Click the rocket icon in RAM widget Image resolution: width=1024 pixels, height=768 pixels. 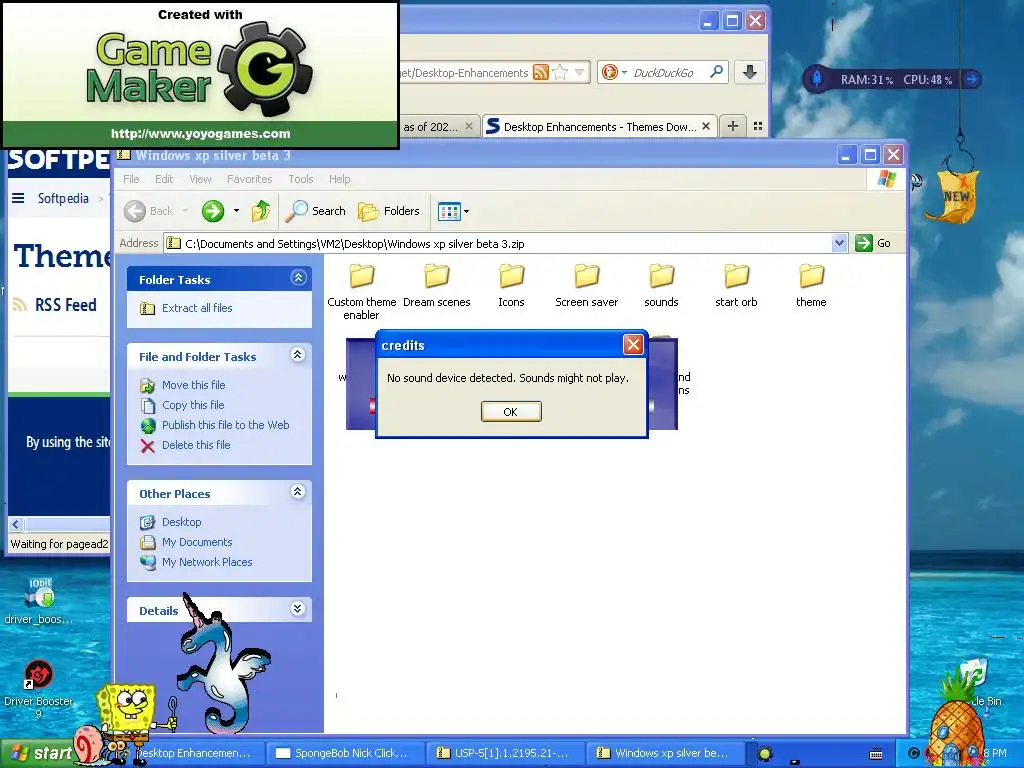[816, 79]
